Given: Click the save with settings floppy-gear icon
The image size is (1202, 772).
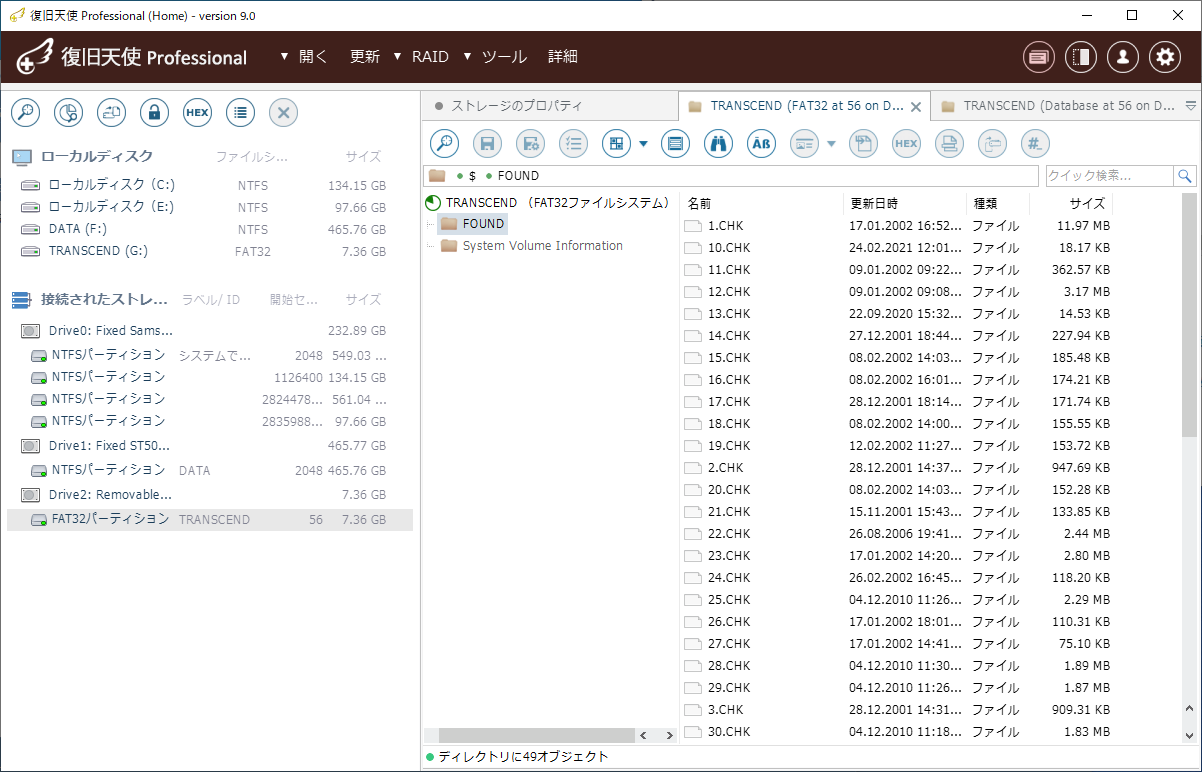Looking at the screenshot, I should coord(530,144).
